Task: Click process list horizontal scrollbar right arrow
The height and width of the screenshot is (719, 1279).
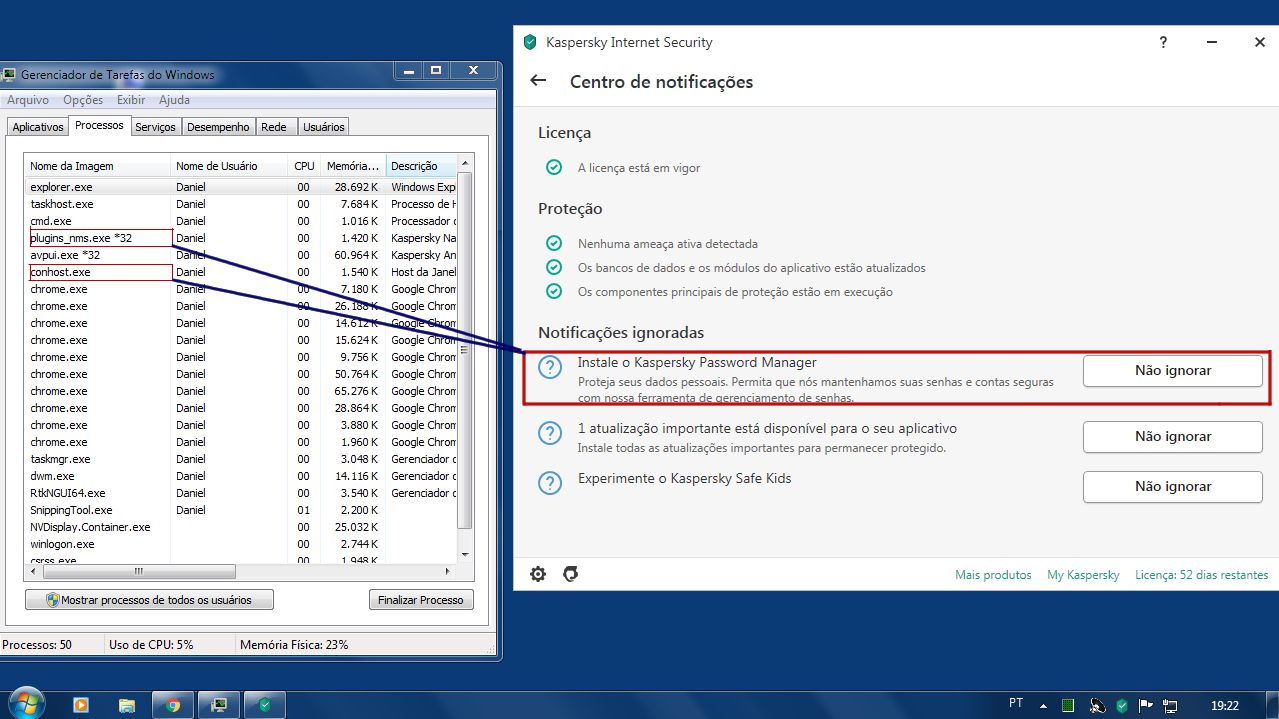Action: [447, 571]
